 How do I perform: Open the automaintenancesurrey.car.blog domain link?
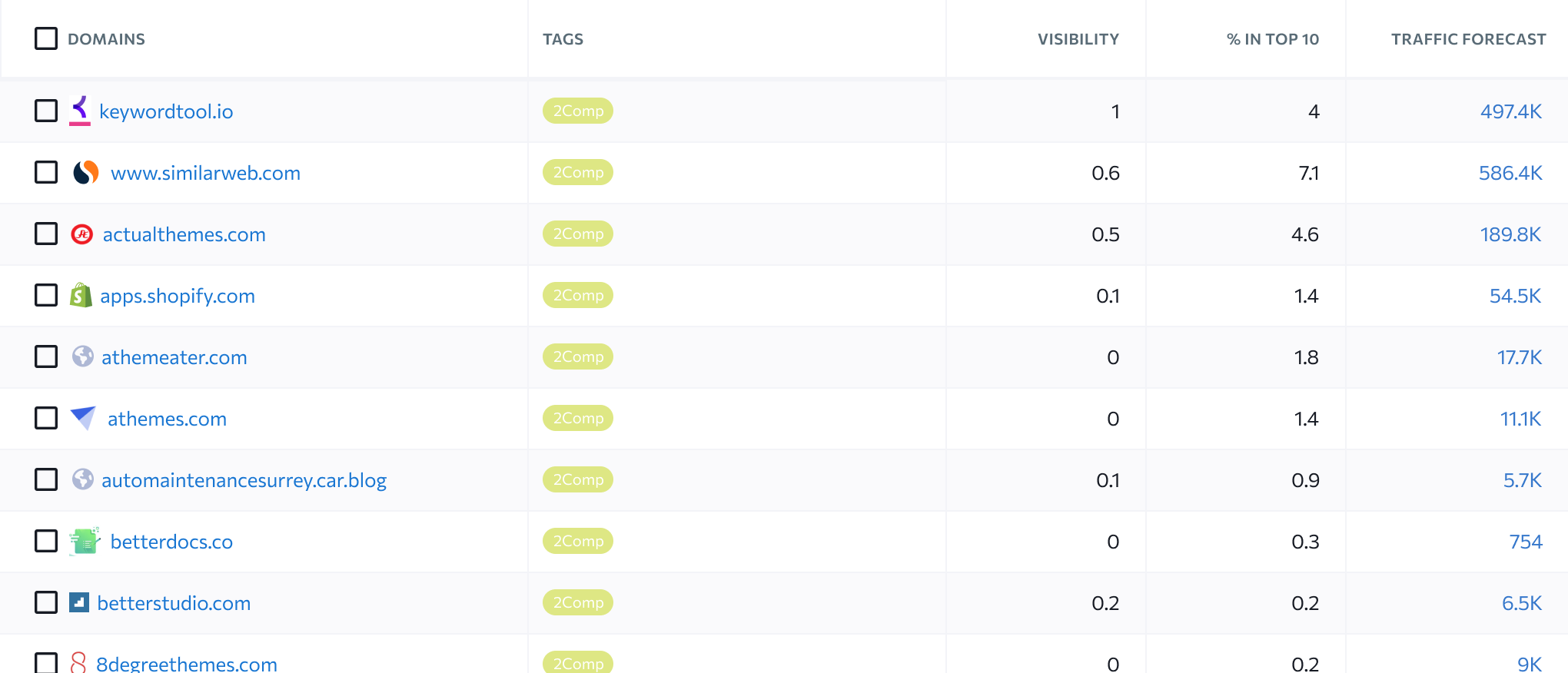click(x=244, y=481)
